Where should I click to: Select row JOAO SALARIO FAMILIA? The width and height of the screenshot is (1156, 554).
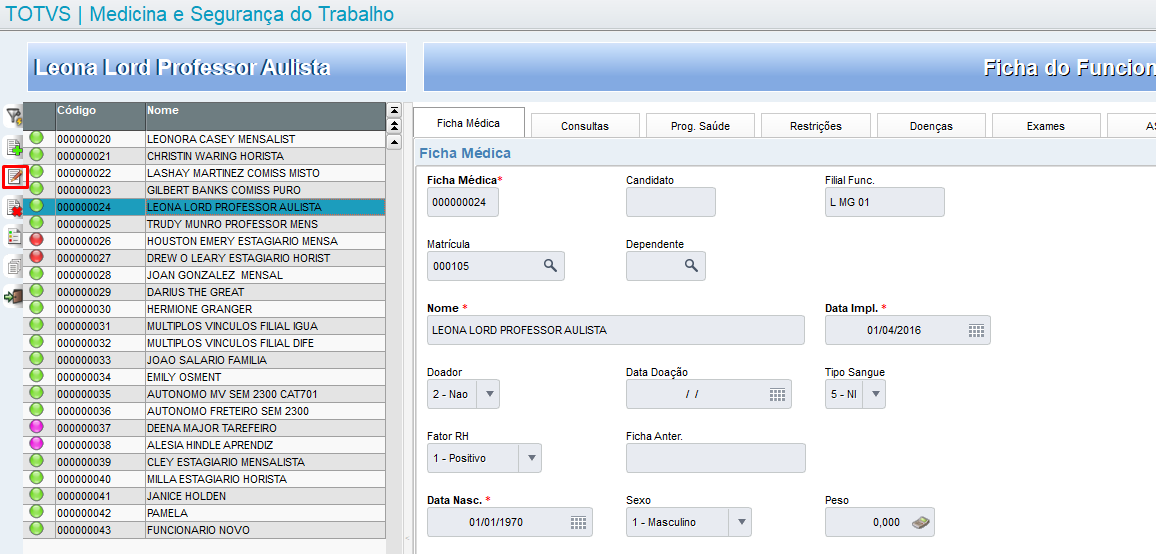pyautogui.click(x=204, y=359)
